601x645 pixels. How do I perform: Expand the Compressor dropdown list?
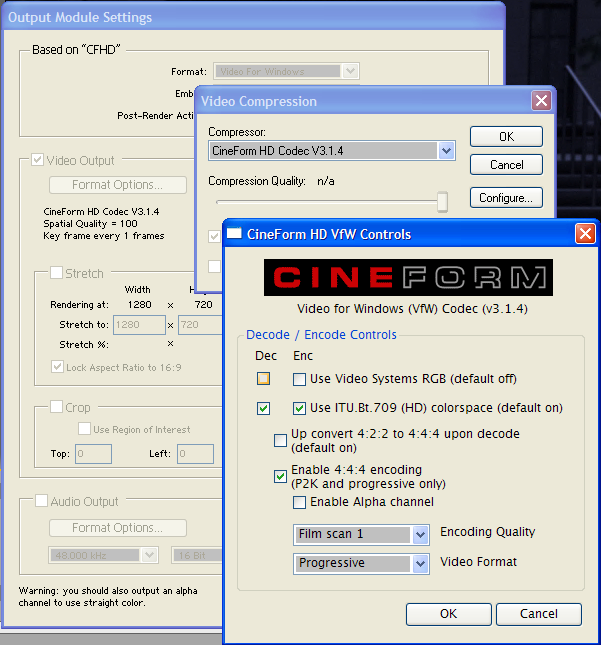(446, 151)
